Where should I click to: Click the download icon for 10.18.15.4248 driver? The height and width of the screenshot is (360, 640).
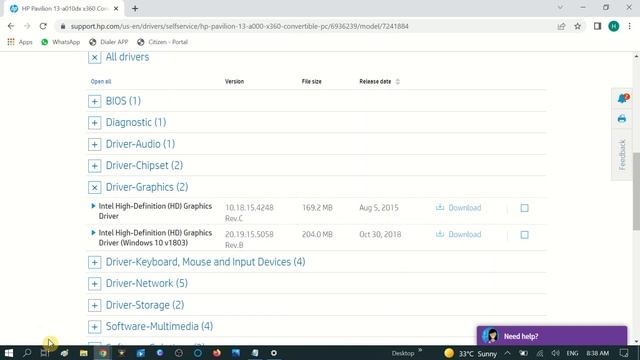coord(440,207)
